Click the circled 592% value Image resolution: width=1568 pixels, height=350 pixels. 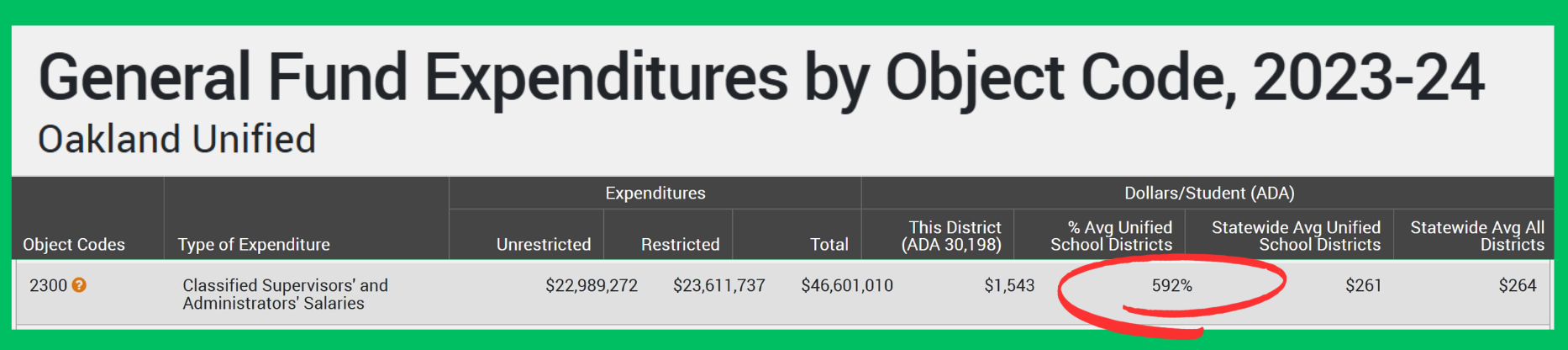(1171, 285)
